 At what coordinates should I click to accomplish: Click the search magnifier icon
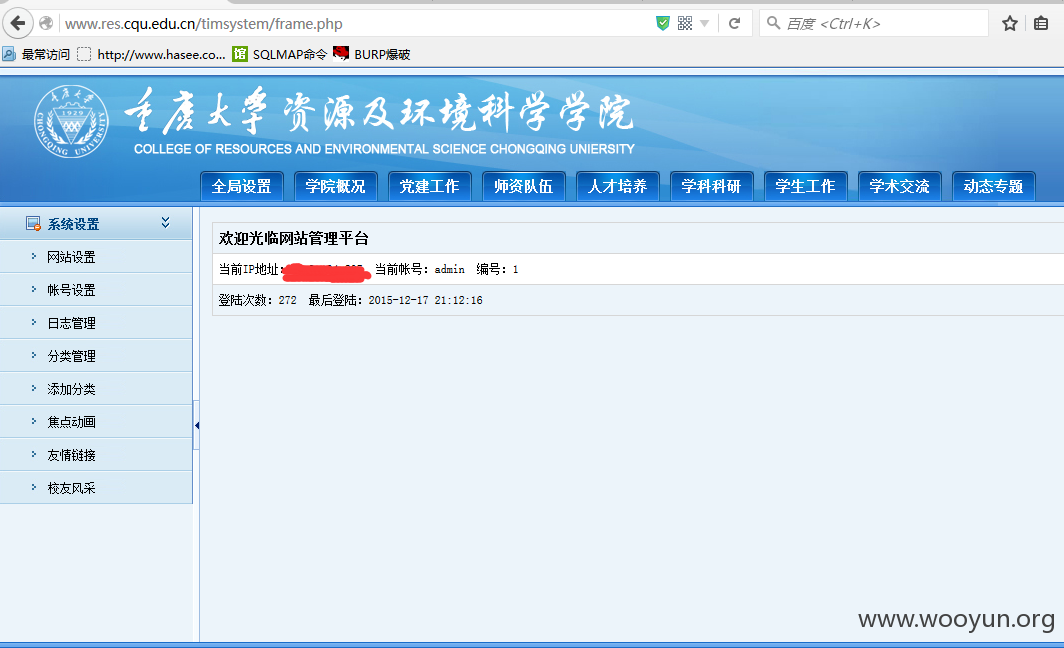[773, 23]
